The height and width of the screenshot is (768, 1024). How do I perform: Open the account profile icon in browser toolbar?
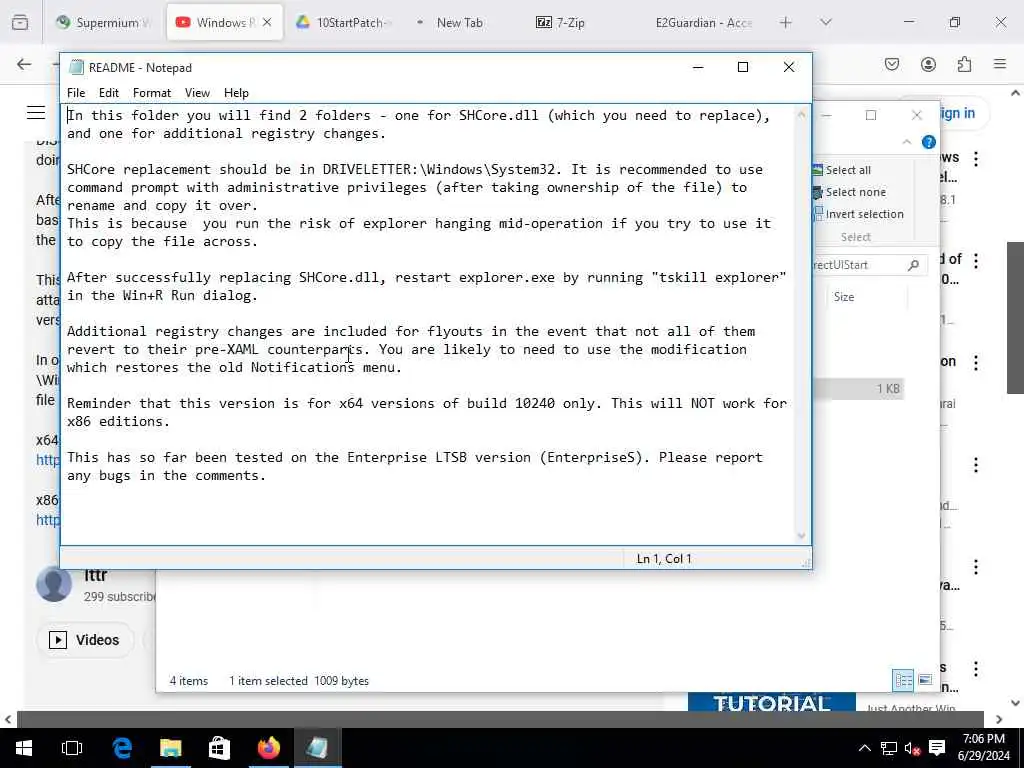coord(928,64)
